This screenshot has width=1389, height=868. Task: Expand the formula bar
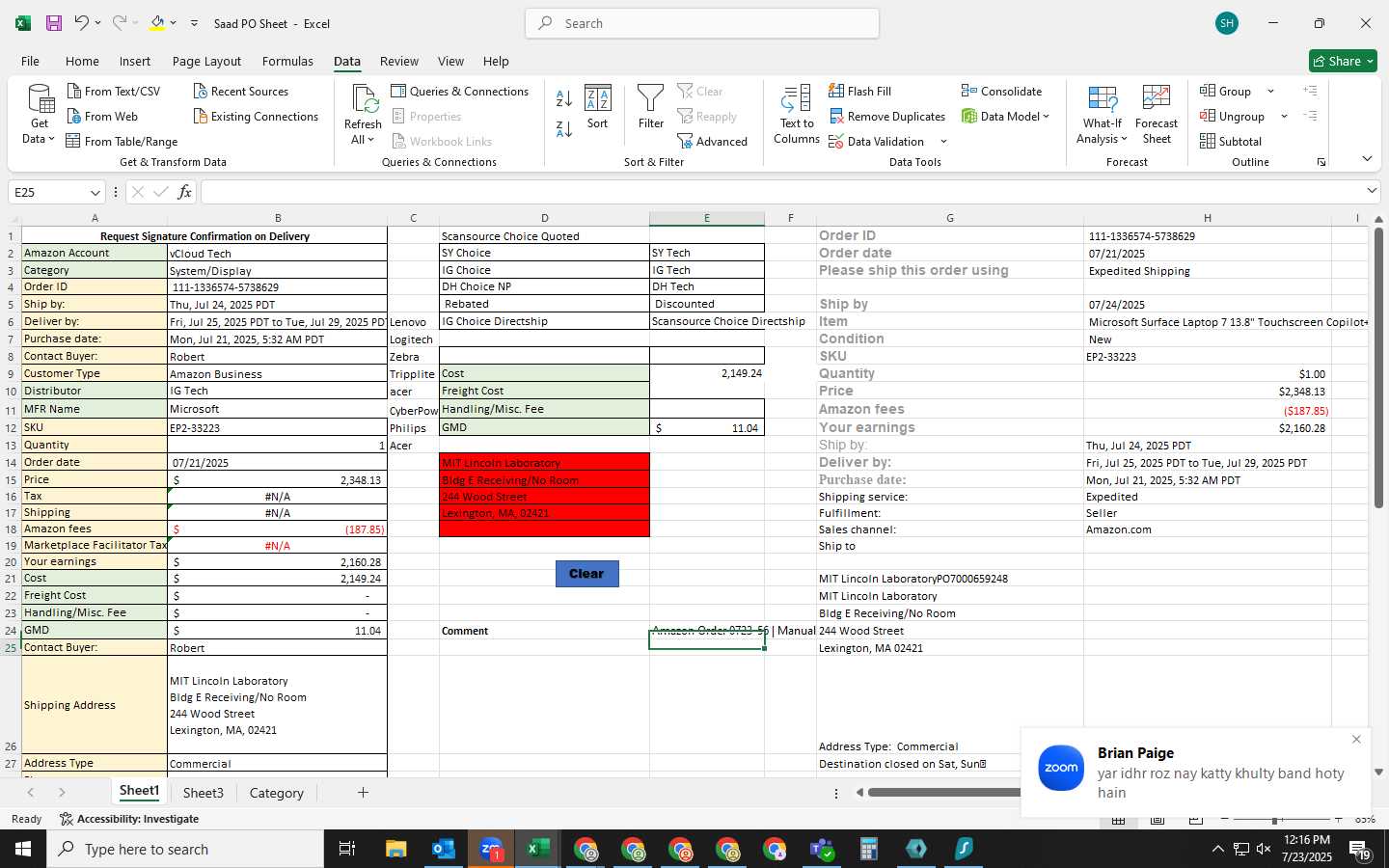tap(1372, 191)
